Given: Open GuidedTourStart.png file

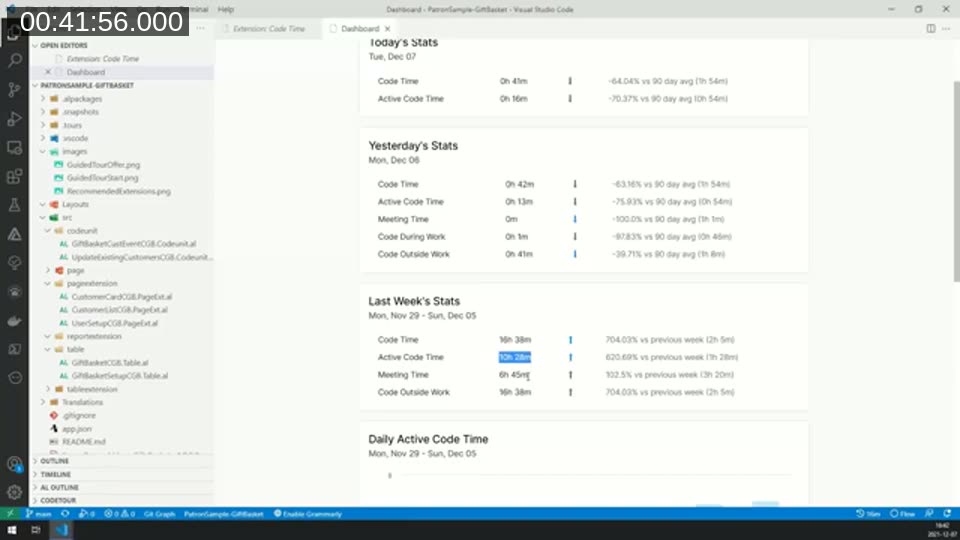Looking at the screenshot, I should 102,178.
